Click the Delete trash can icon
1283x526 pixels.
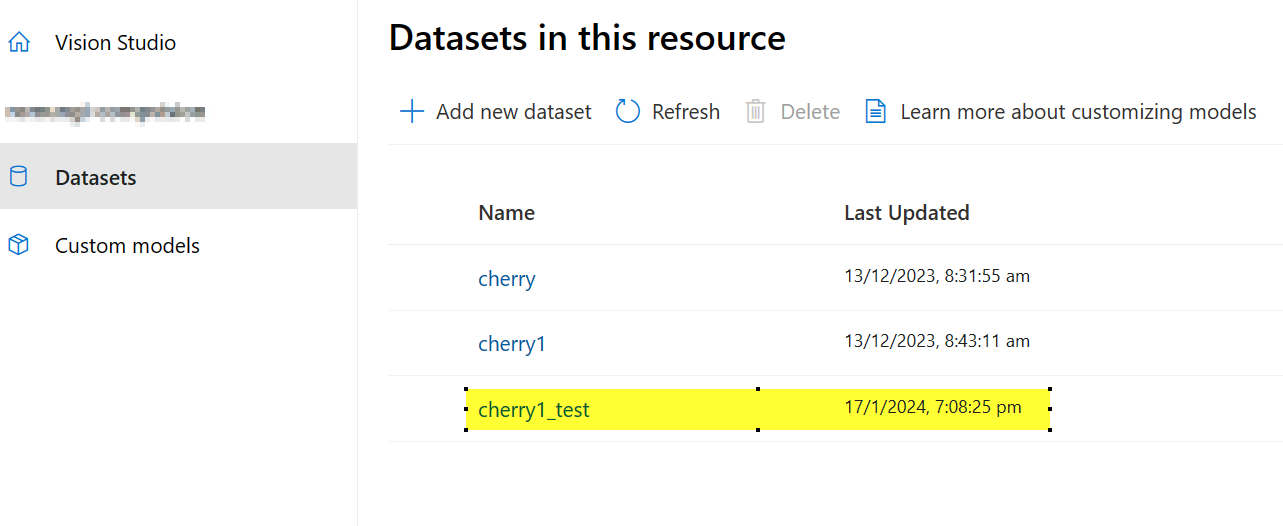point(756,111)
